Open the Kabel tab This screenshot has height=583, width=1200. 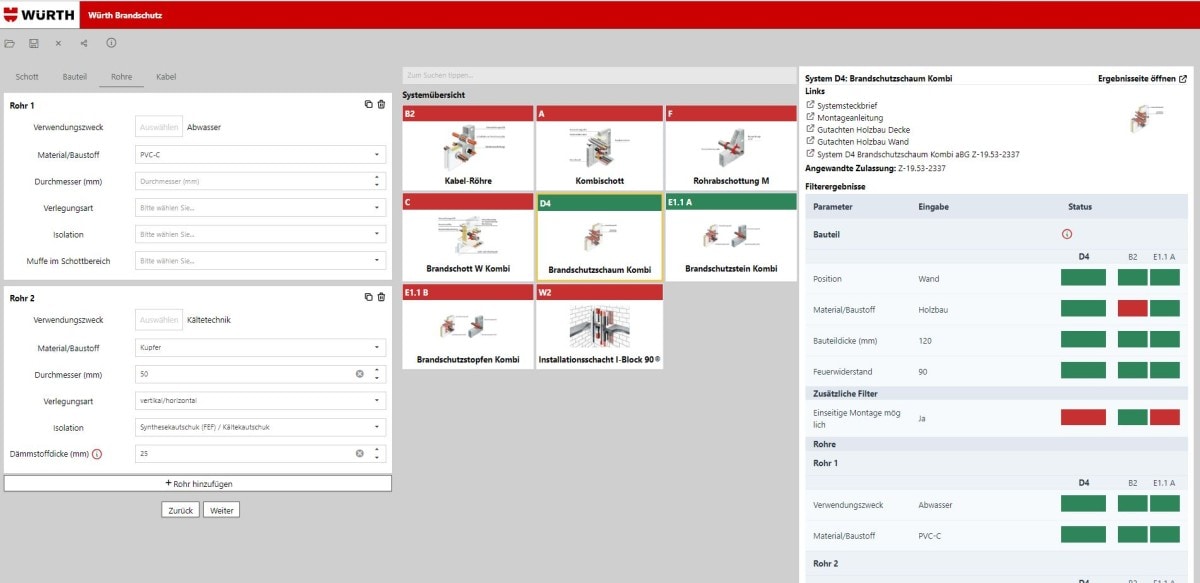(166, 77)
